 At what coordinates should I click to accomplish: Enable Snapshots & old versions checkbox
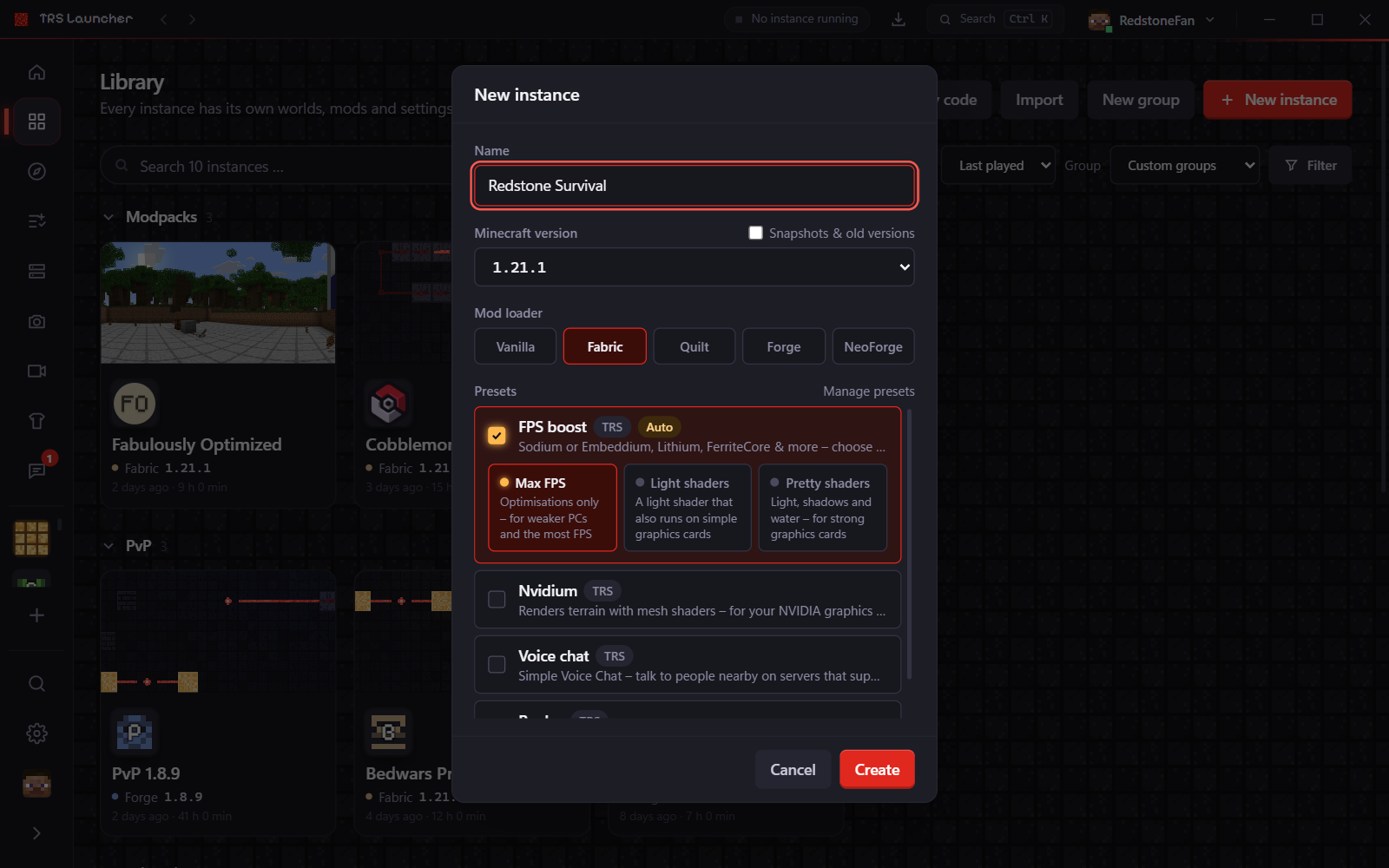point(755,233)
